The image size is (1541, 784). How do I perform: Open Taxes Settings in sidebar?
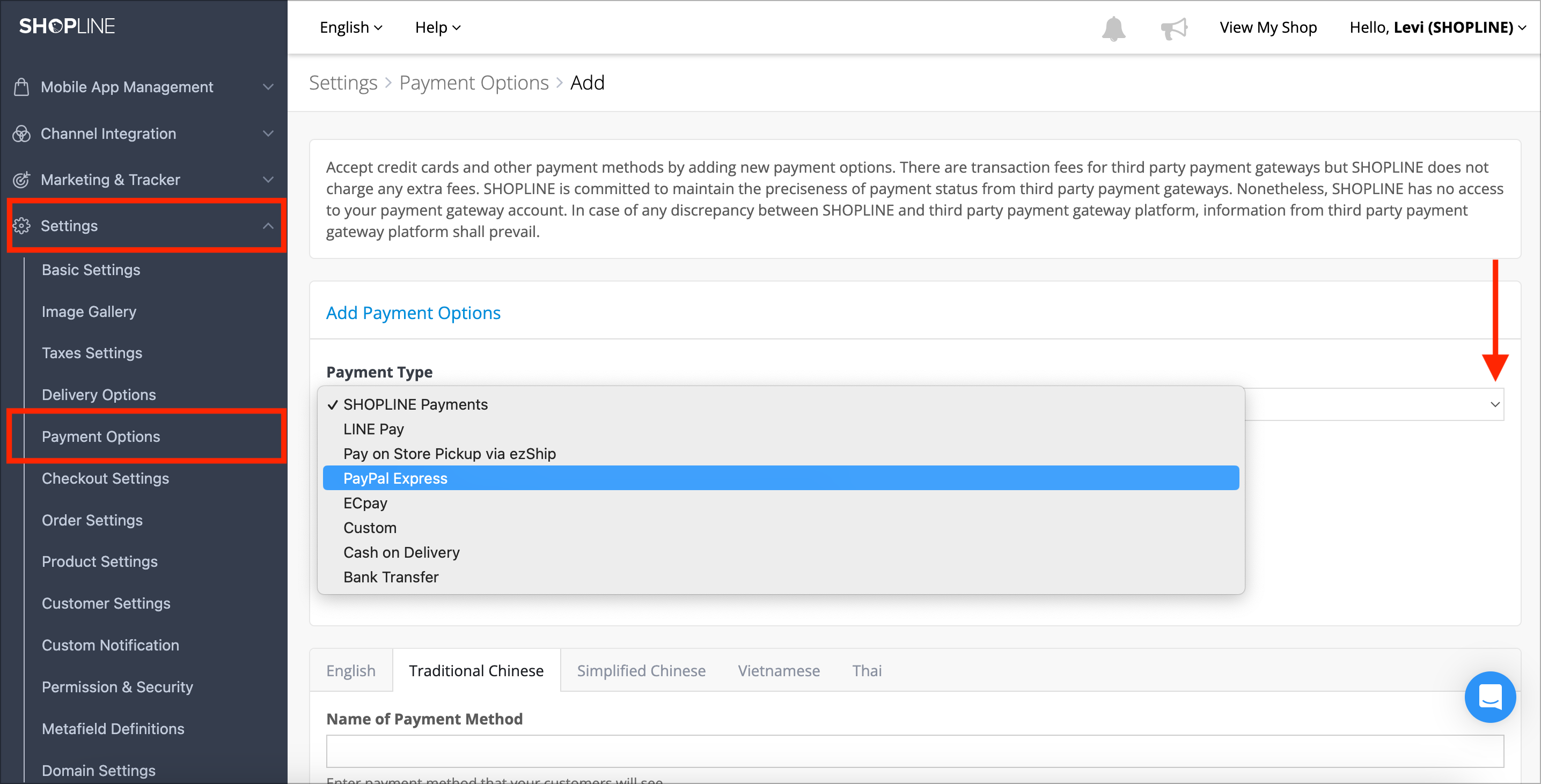tap(92, 353)
